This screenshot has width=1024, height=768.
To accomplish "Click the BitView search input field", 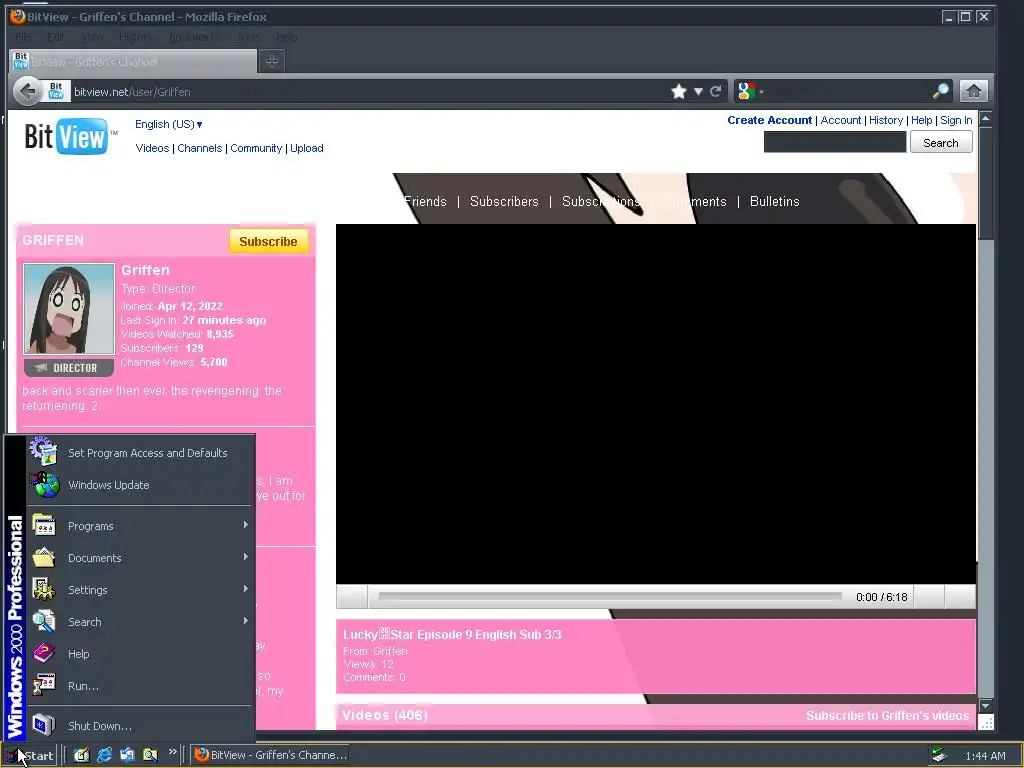I will pos(835,142).
